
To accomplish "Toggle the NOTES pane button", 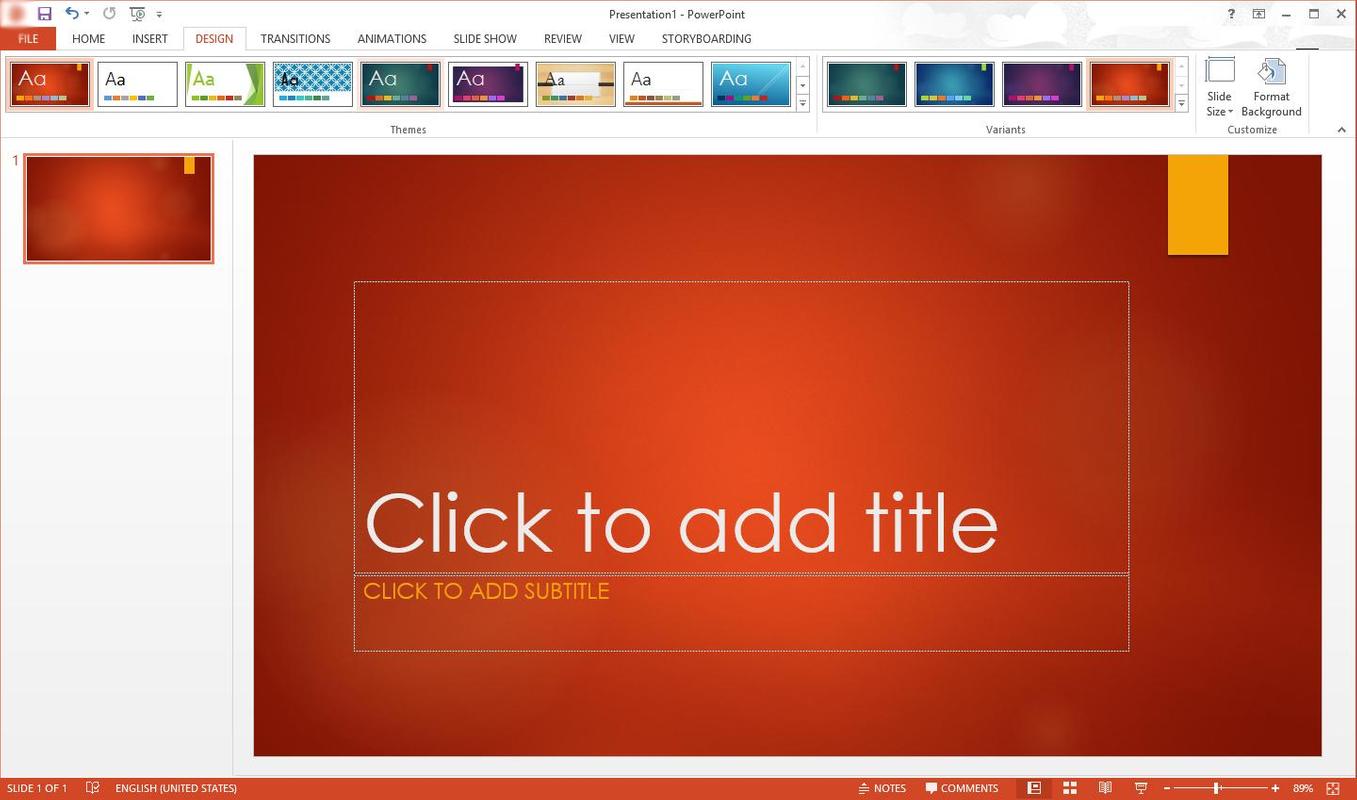I will 882,788.
